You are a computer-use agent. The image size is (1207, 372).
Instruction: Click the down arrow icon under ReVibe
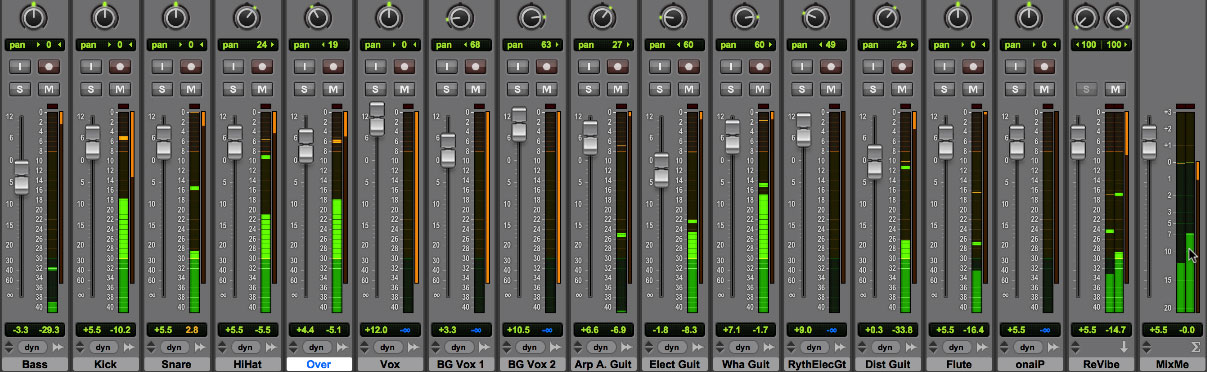1124,346
